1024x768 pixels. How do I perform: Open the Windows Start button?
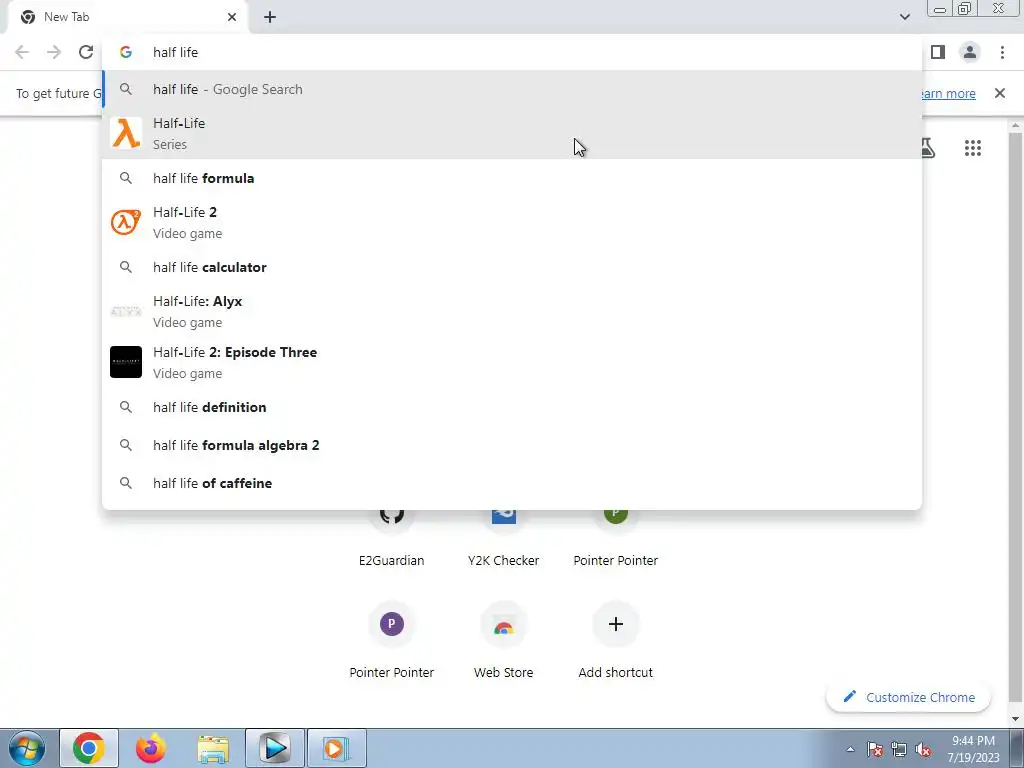[x=26, y=748]
